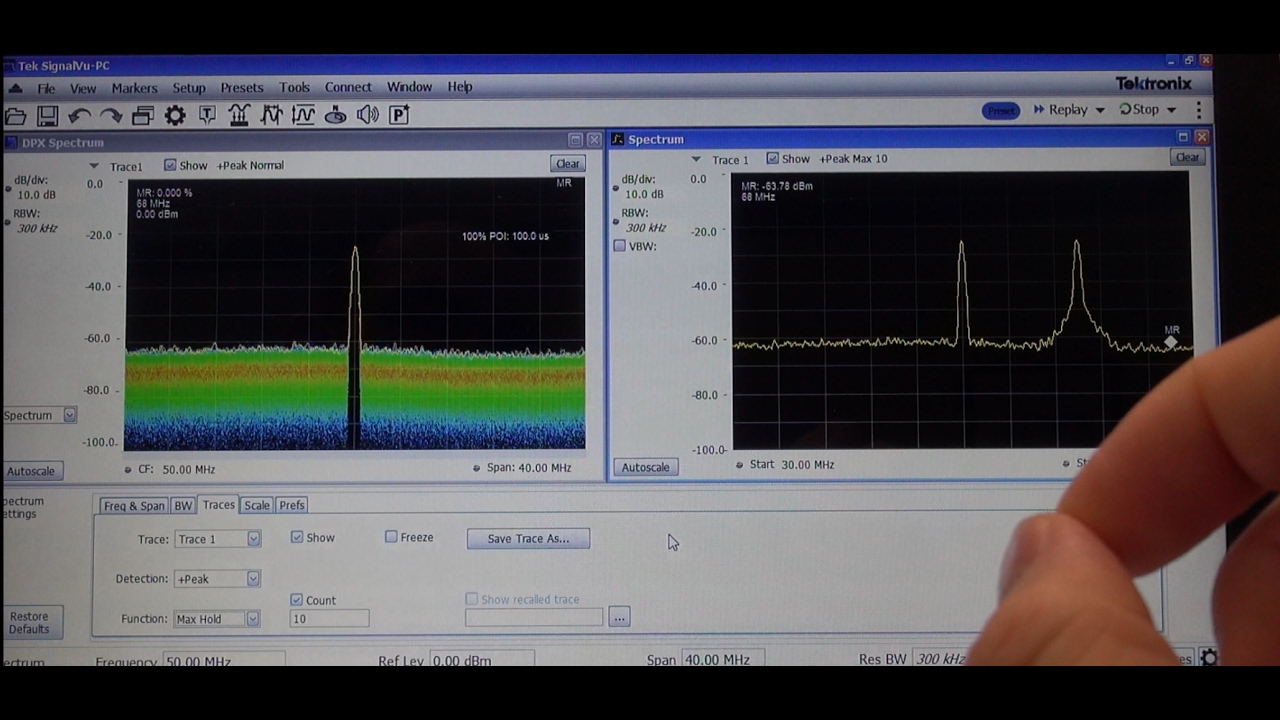Click Clear button in DPX Spectrum
Image resolution: width=1280 pixels, height=720 pixels.
[567, 164]
